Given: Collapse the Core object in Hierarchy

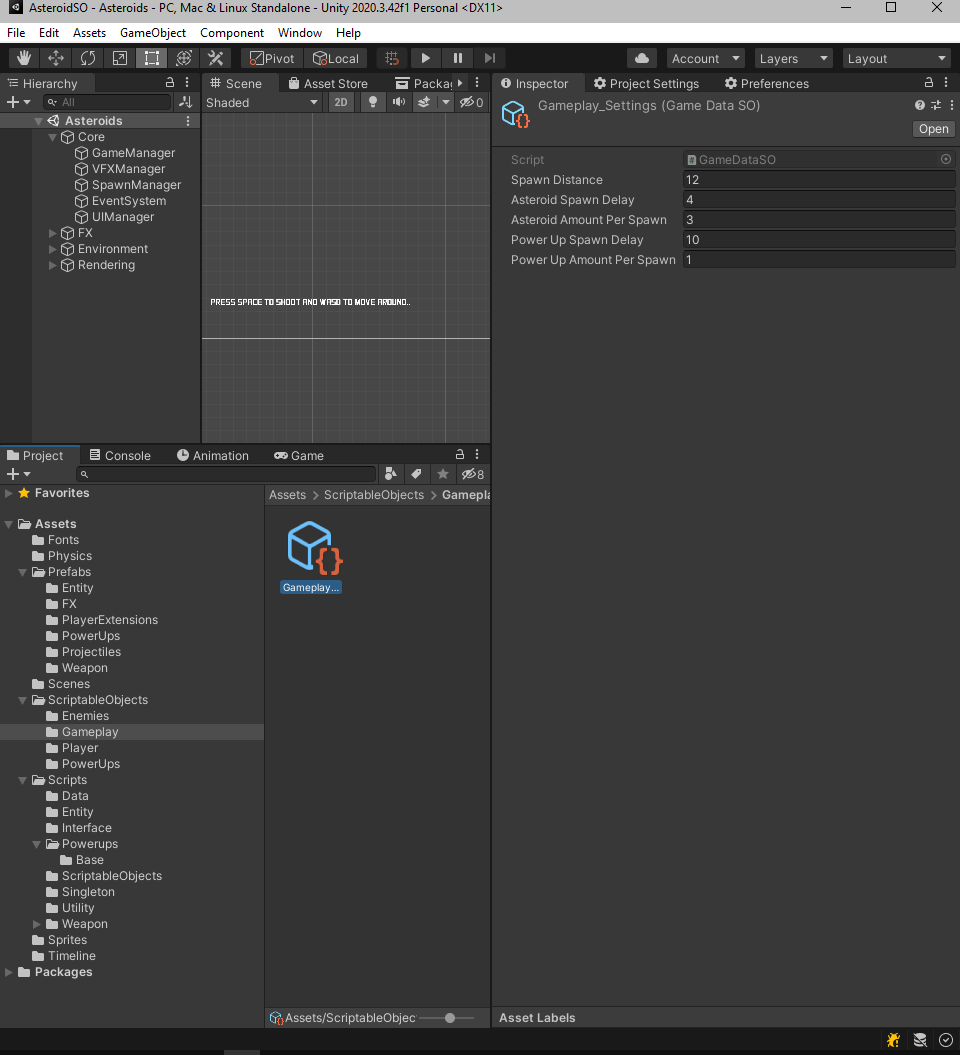Looking at the screenshot, I should [52, 137].
